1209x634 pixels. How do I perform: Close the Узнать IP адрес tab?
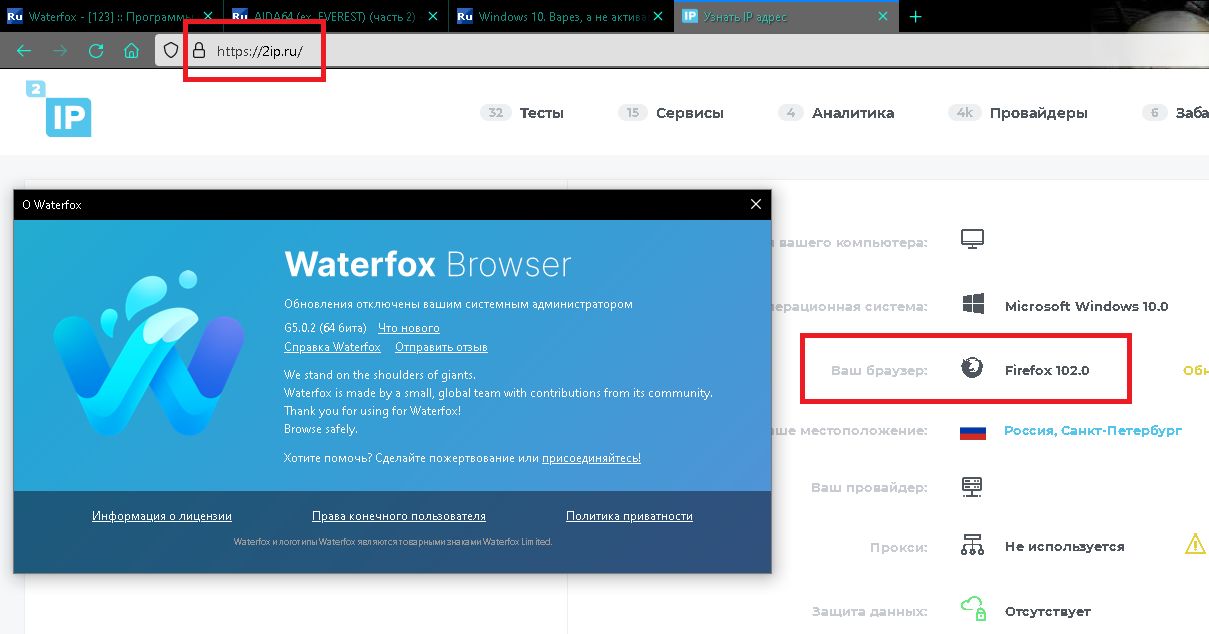point(882,17)
